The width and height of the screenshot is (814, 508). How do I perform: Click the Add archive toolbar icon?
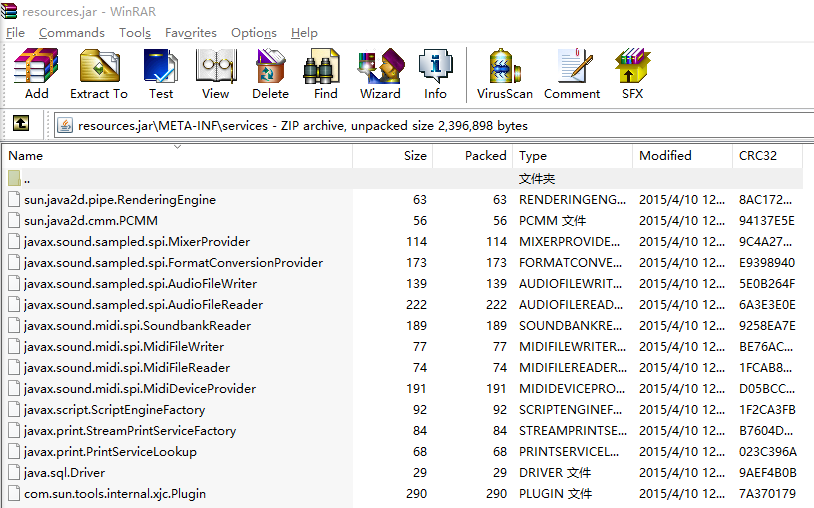point(36,74)
